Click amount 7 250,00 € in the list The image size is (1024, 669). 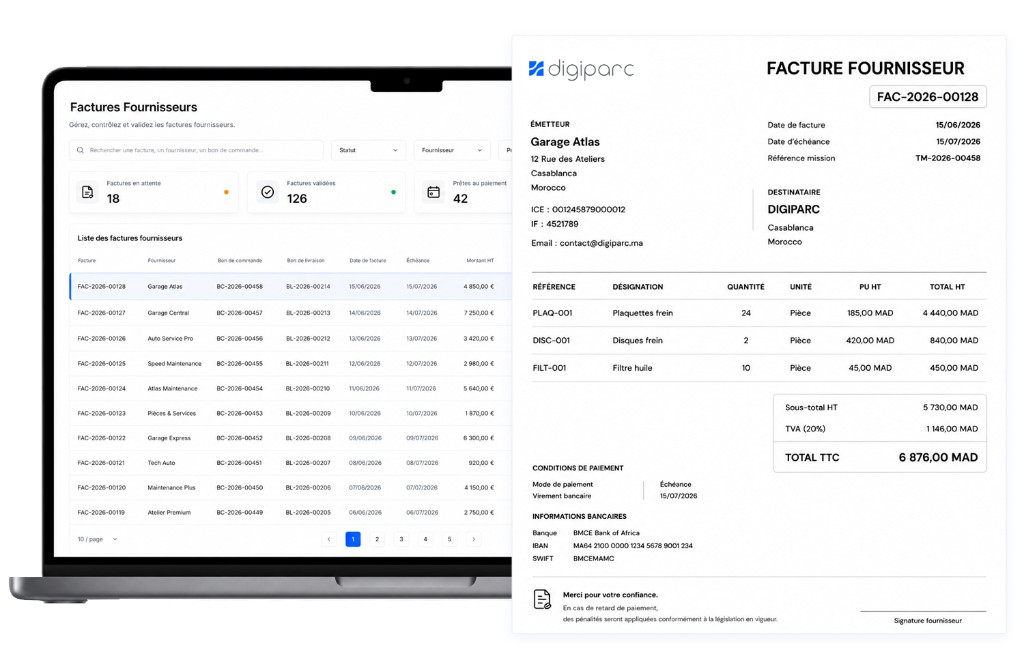tap(479, 313)
